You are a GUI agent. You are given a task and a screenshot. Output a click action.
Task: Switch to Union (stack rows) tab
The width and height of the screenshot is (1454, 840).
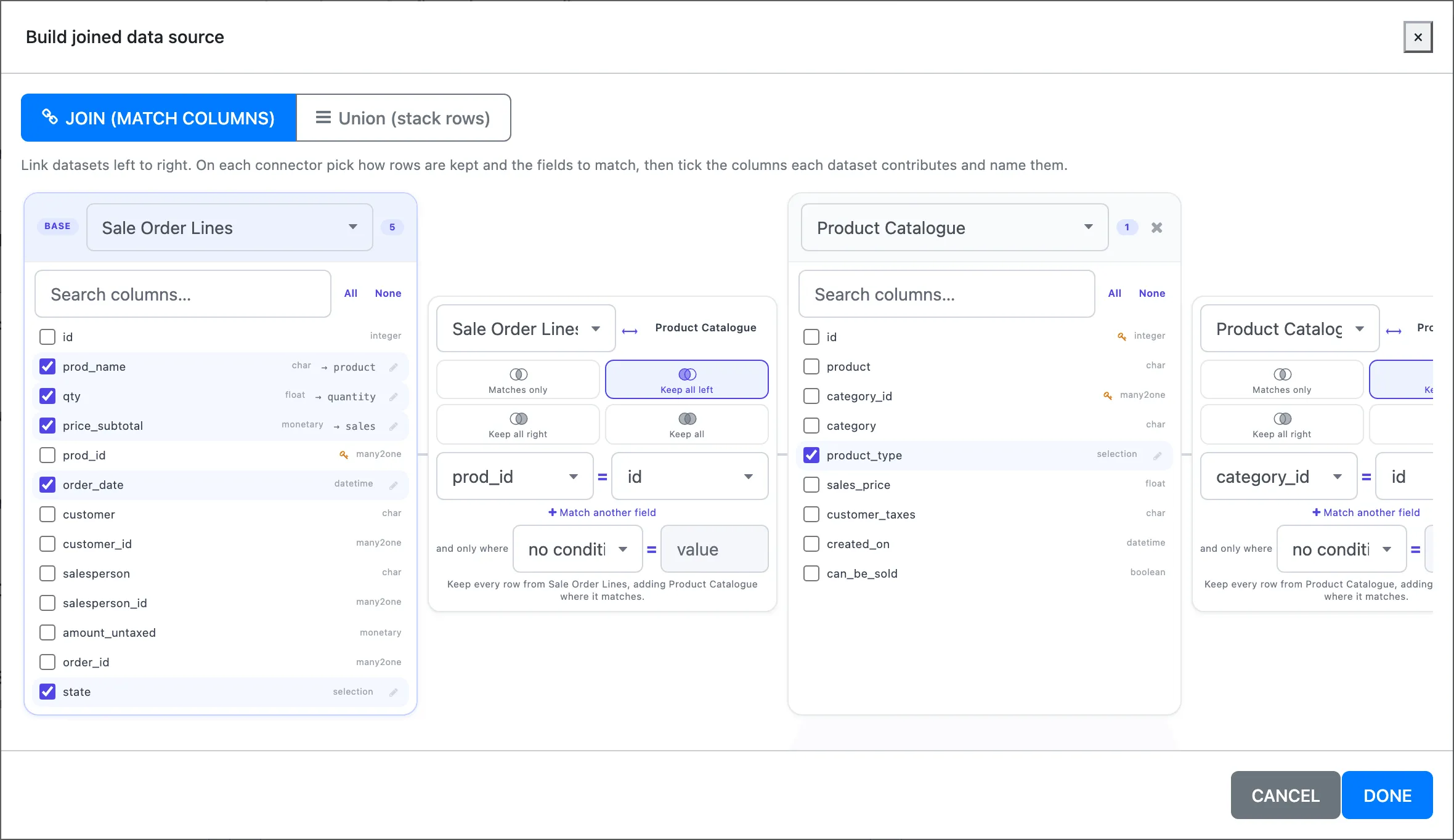pyautogui.click(x=404, y=118)
